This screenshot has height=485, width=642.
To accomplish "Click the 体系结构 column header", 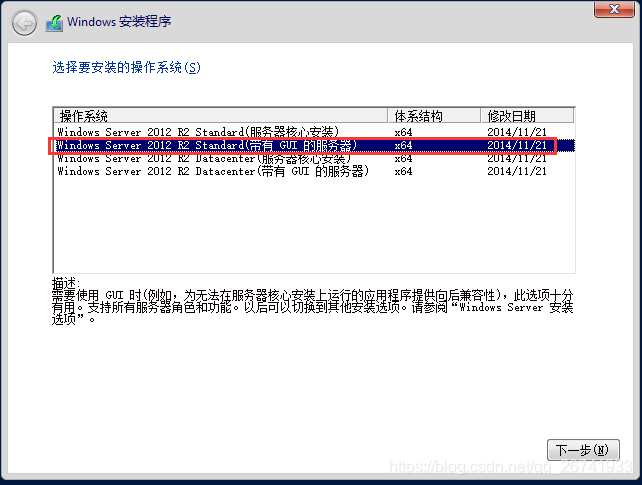I will [434, 116].
